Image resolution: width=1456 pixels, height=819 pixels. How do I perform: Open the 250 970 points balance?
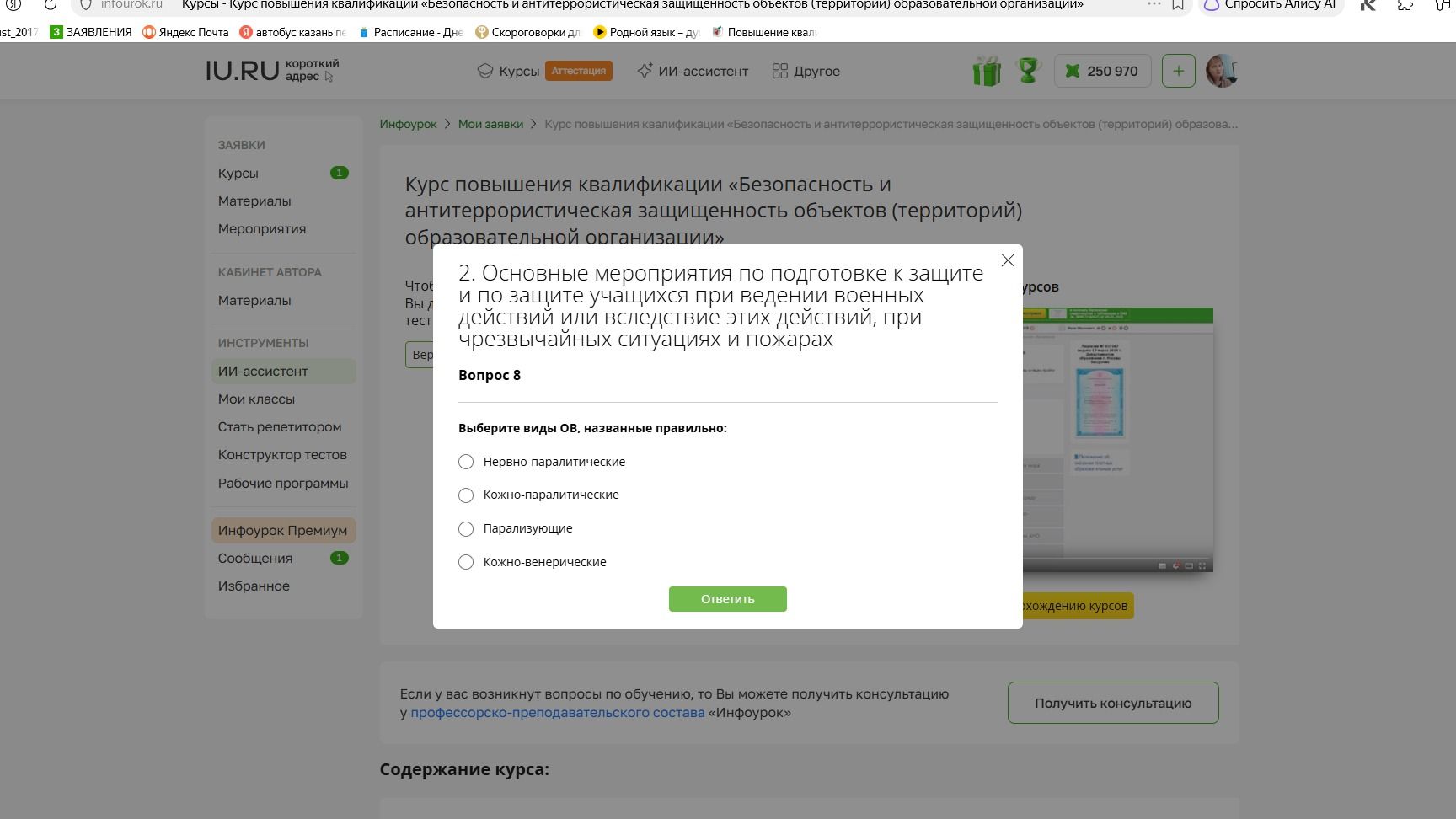[x=1102, y=71]
